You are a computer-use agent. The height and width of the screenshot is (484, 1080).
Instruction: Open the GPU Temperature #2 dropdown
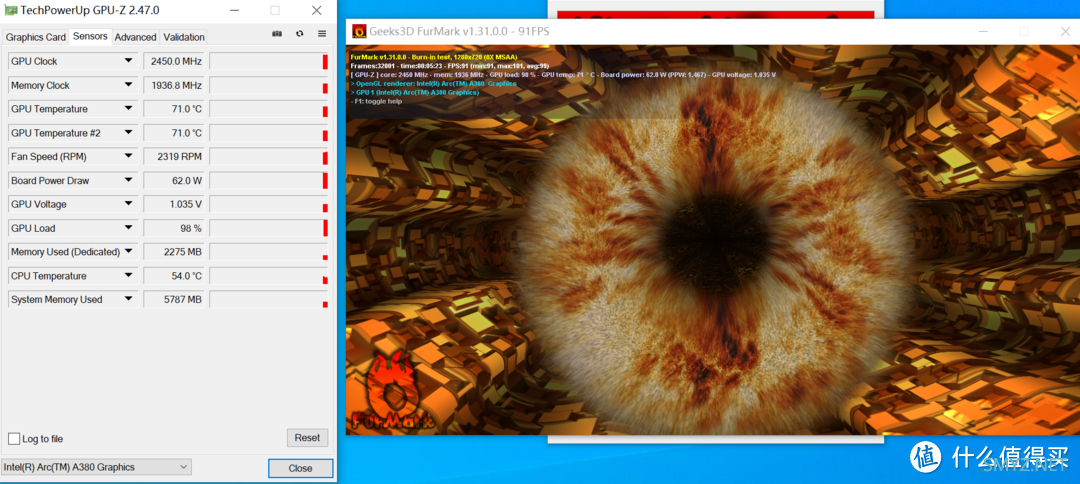(128, 132)
